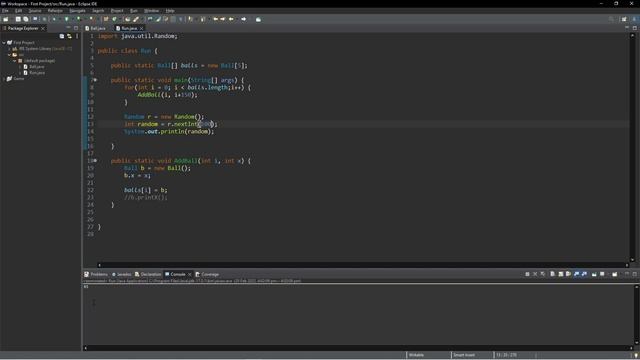Switch to the Declaration tab
Viewport: 640px width, 360px height.
pyautogui.click(x=148, y=274)
